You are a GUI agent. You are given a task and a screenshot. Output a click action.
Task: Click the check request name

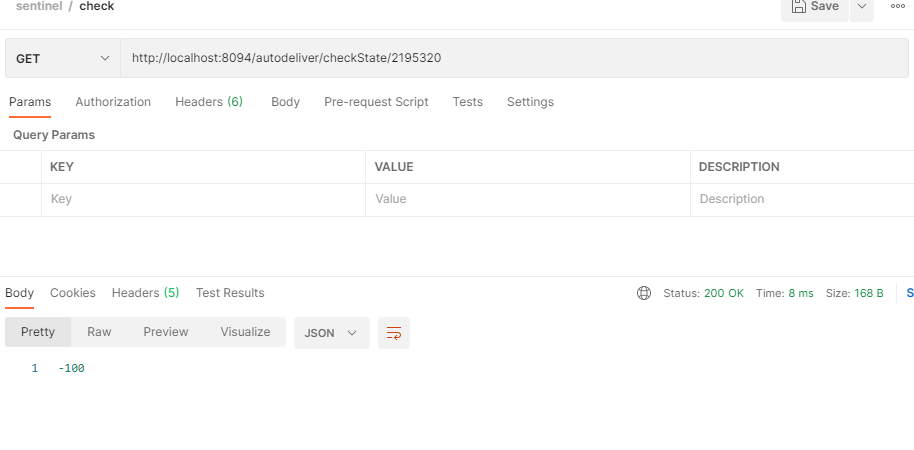click(97, 6)
